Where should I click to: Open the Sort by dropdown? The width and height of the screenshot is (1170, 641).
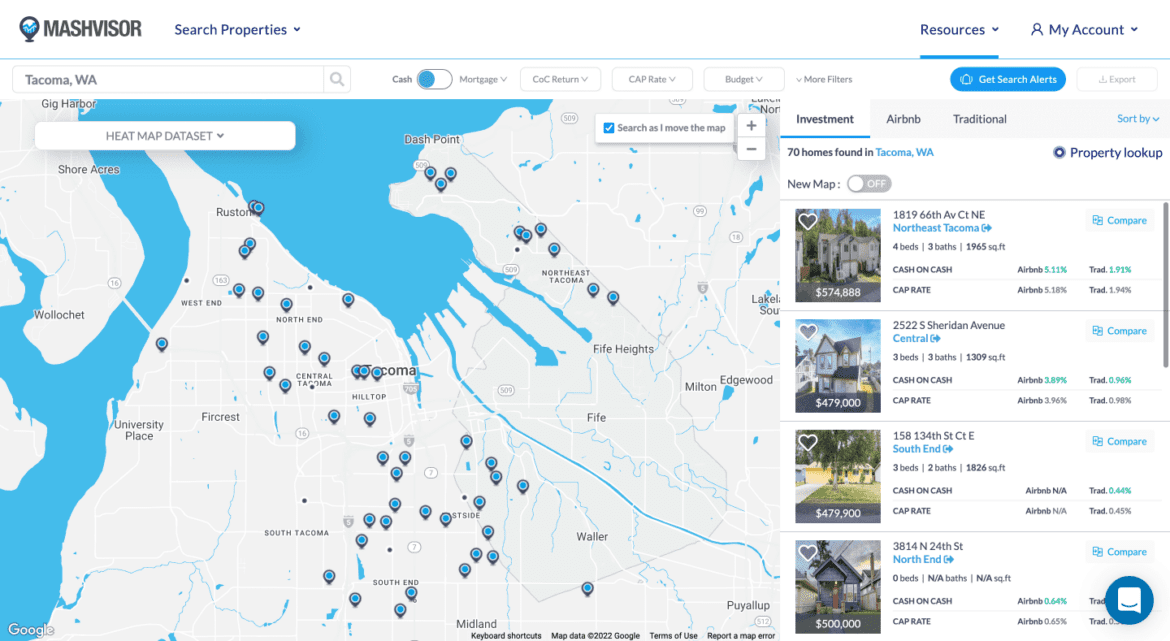pyautogui.click(x=1138, y=118)
